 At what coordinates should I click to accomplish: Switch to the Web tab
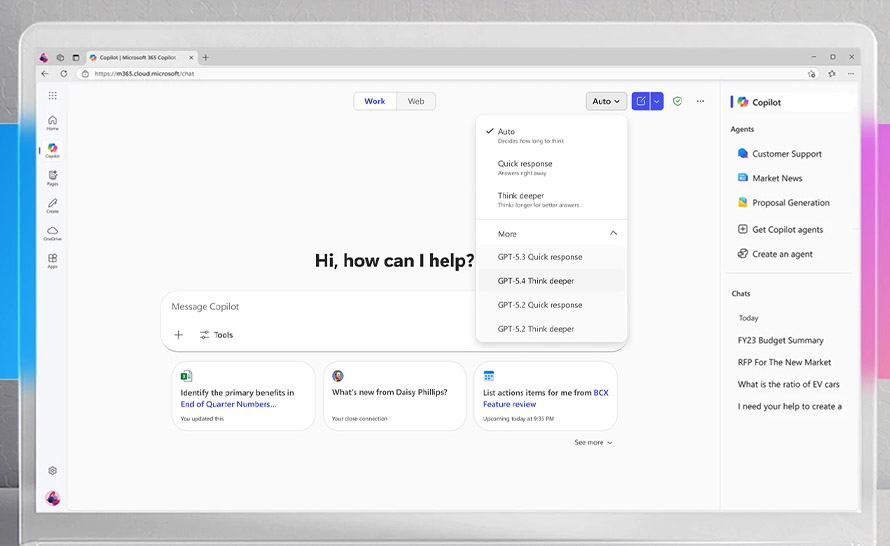coord(415,101)
